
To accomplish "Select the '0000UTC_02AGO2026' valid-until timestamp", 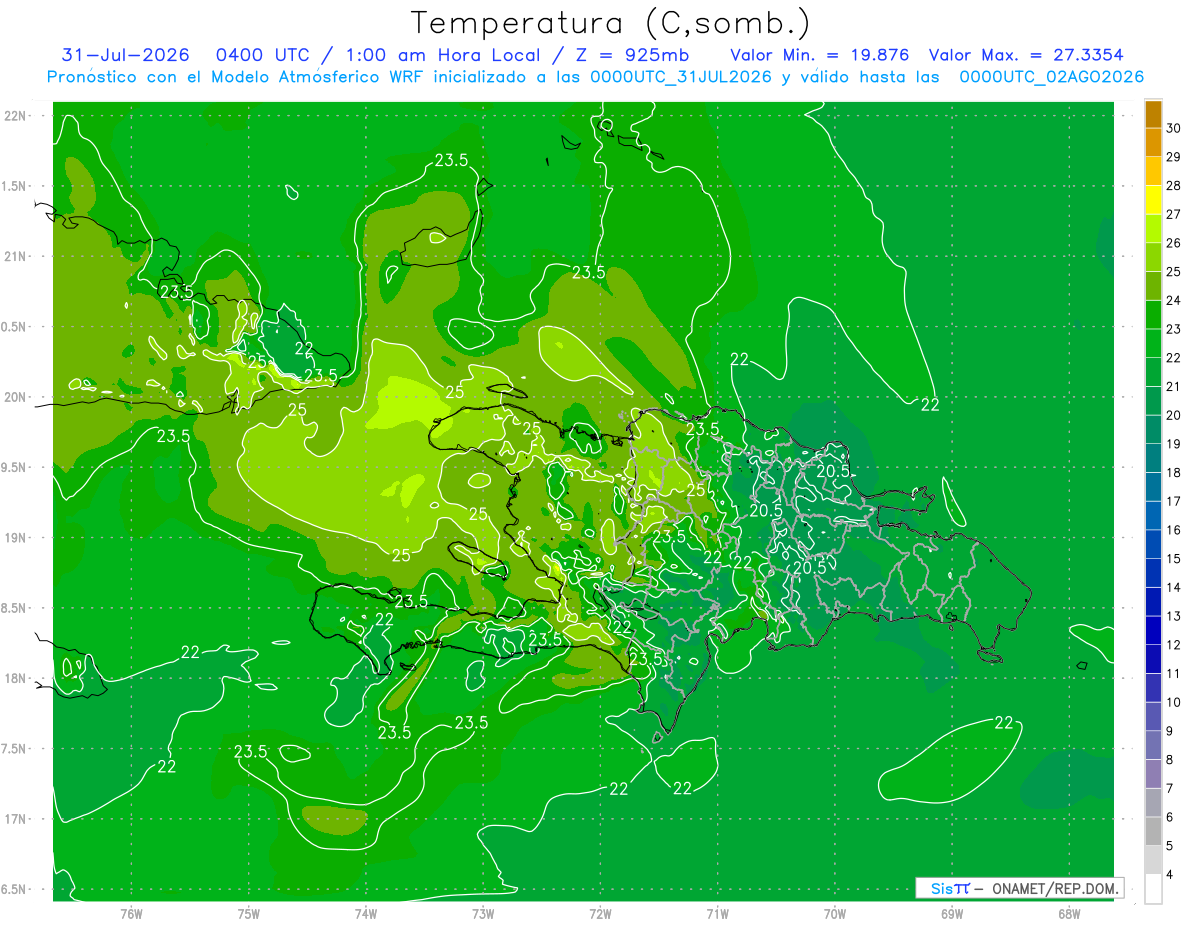I will click(1052, 77).
